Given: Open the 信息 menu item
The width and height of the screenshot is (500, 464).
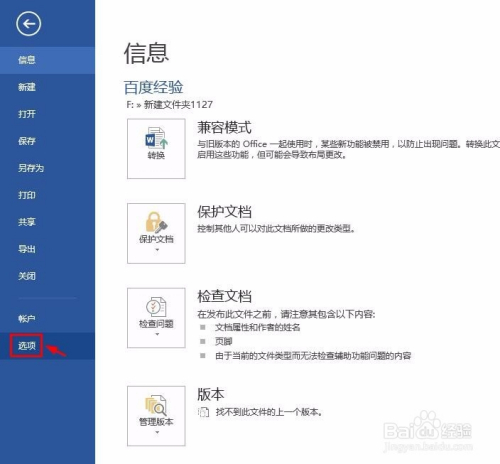Looking at the screenshot, I should [x=47, y=60].
